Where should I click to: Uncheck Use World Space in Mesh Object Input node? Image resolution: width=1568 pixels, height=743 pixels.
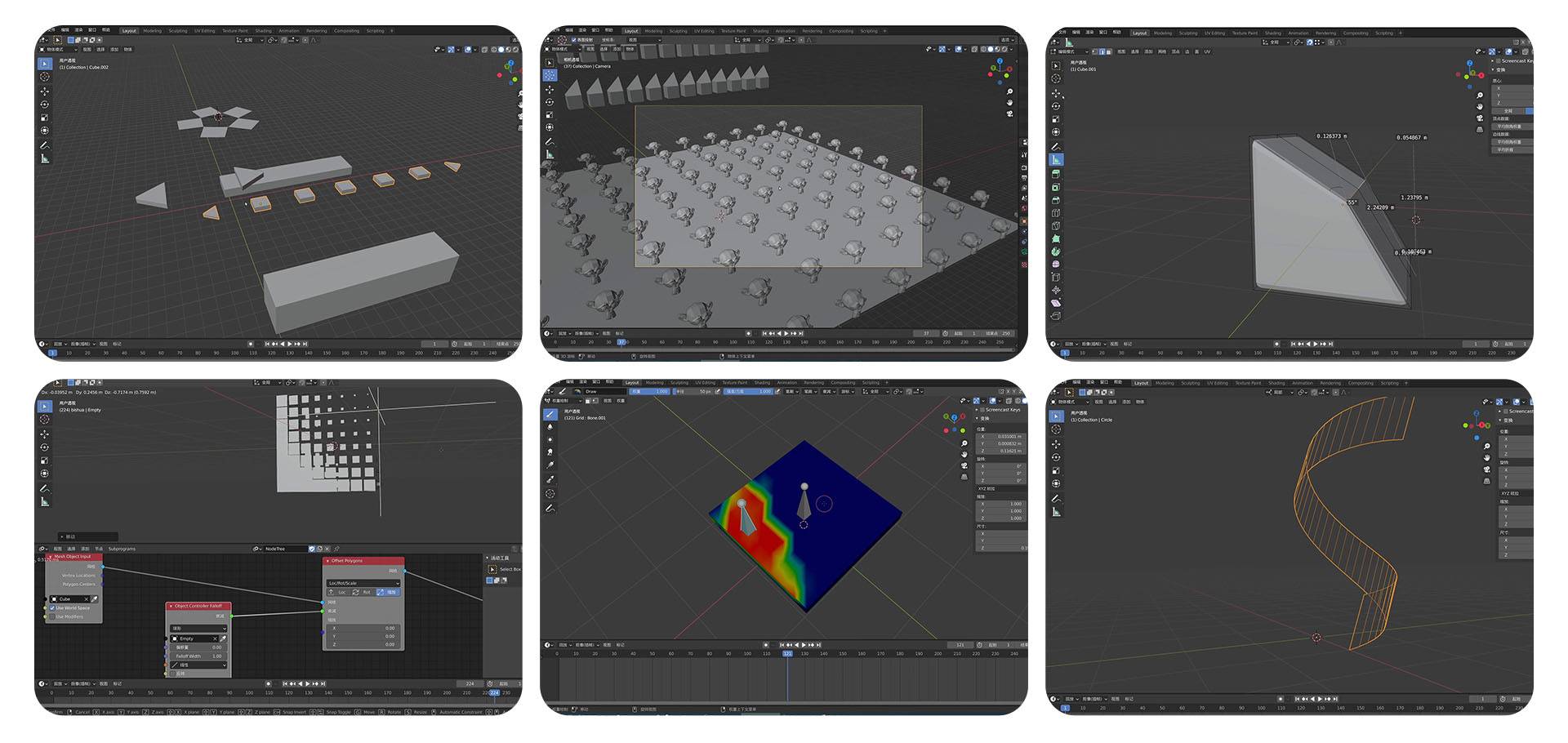coord(51,607)
